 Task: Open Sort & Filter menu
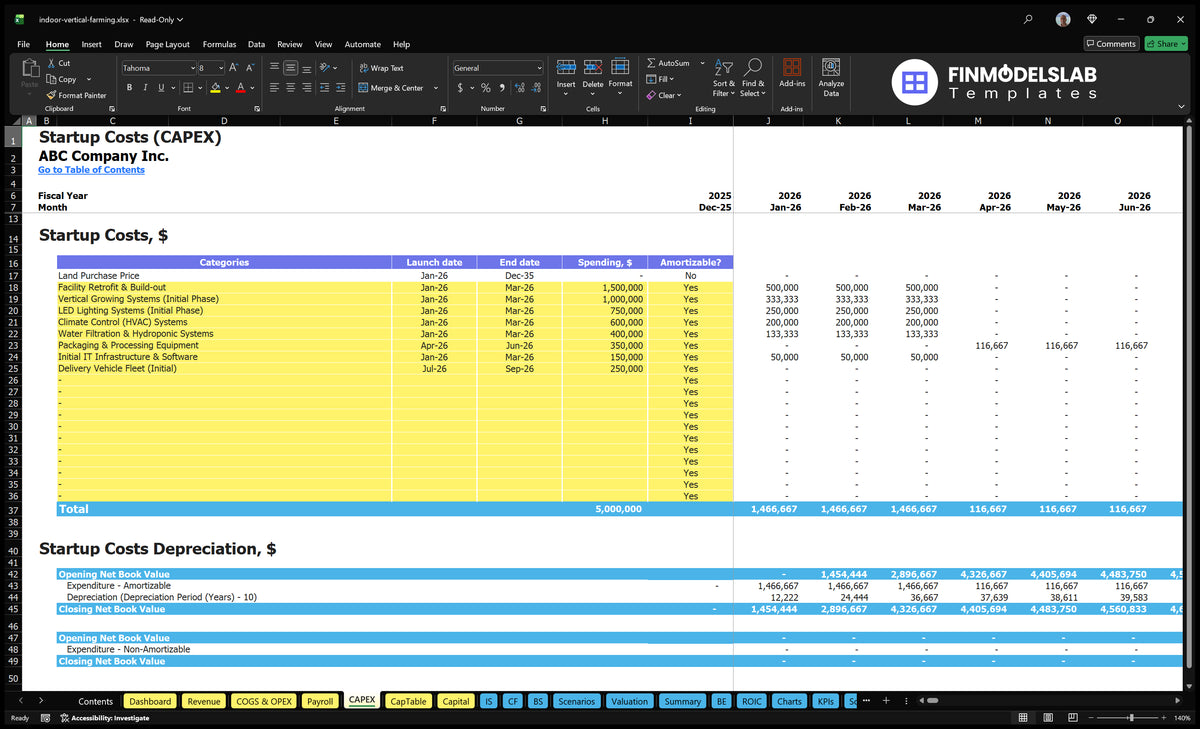(724, 77)
